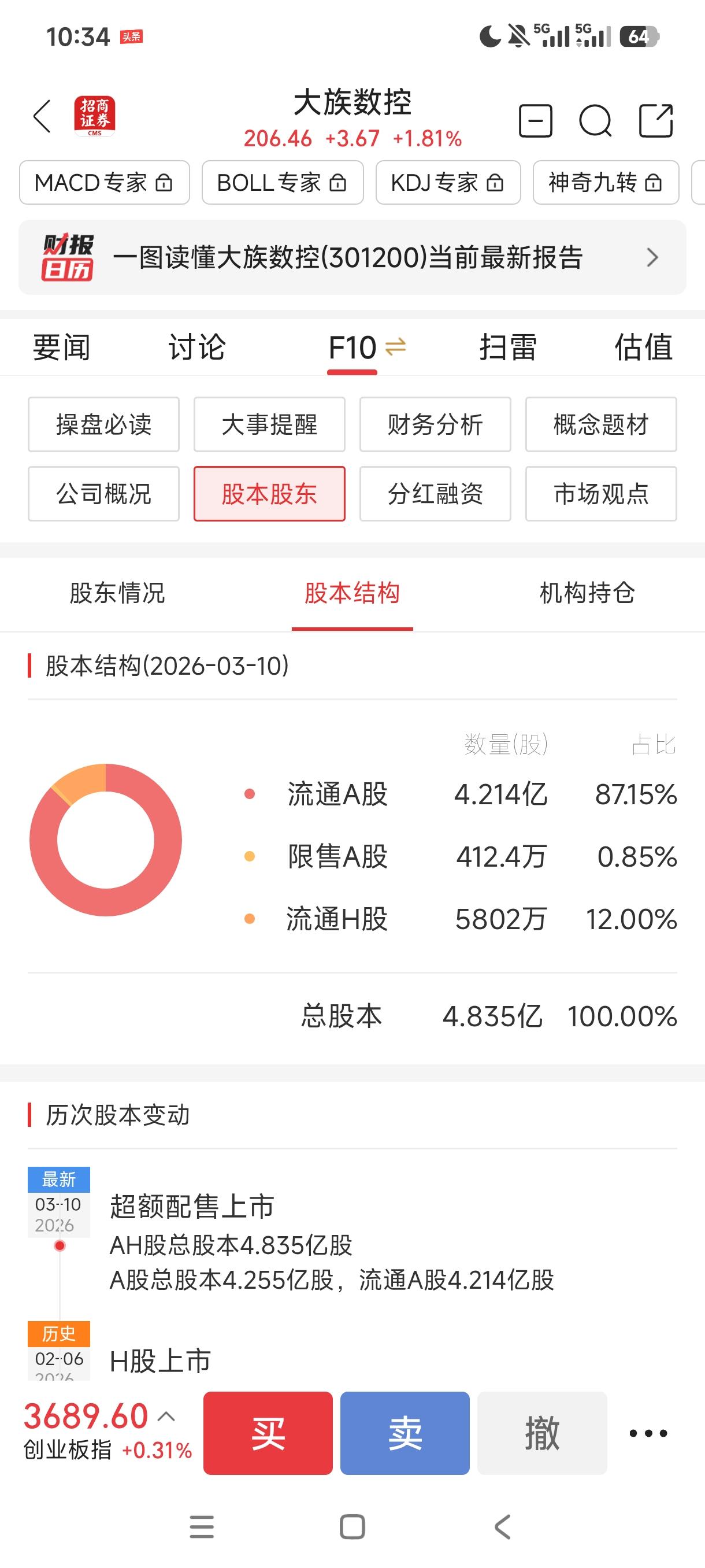Tap the share structure donut chart
This screenshot has width=705, height=1568.
tap(106, 840)
